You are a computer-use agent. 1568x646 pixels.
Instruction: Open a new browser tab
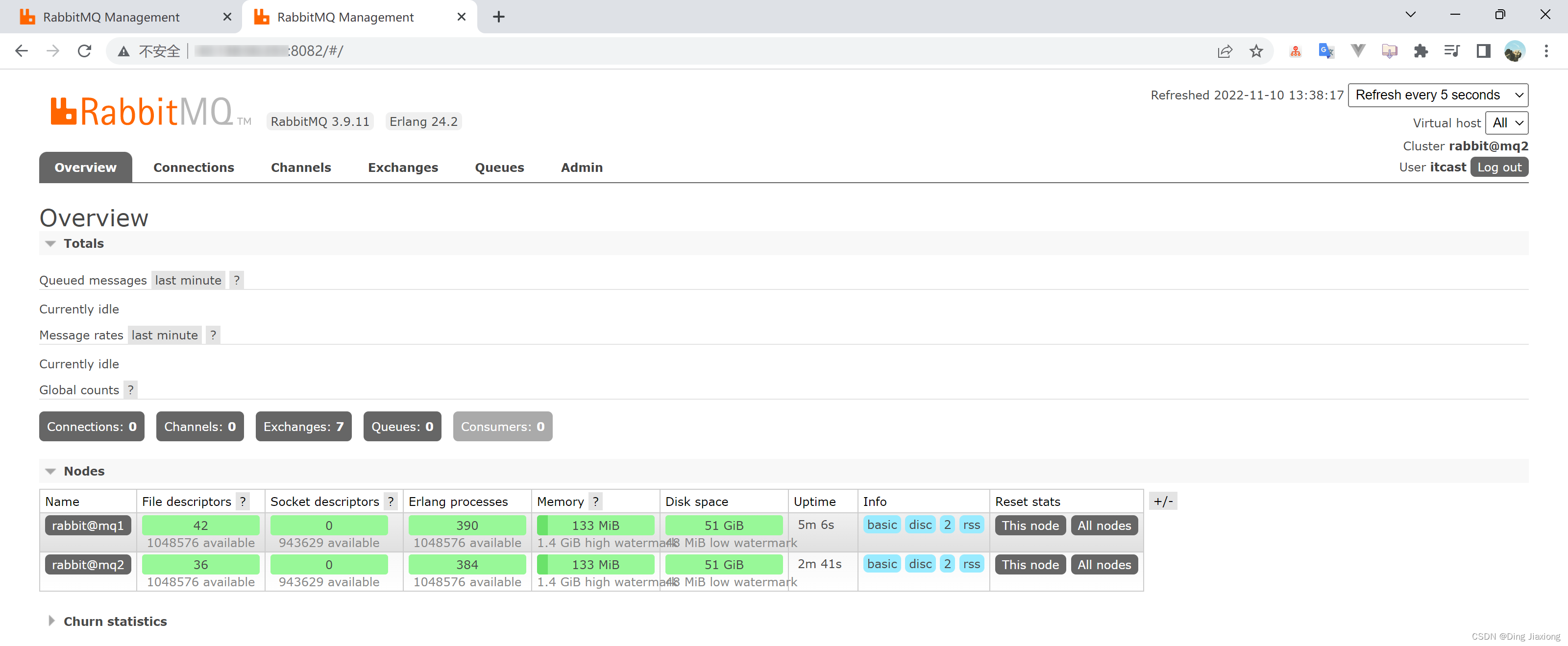coord(498,17)
